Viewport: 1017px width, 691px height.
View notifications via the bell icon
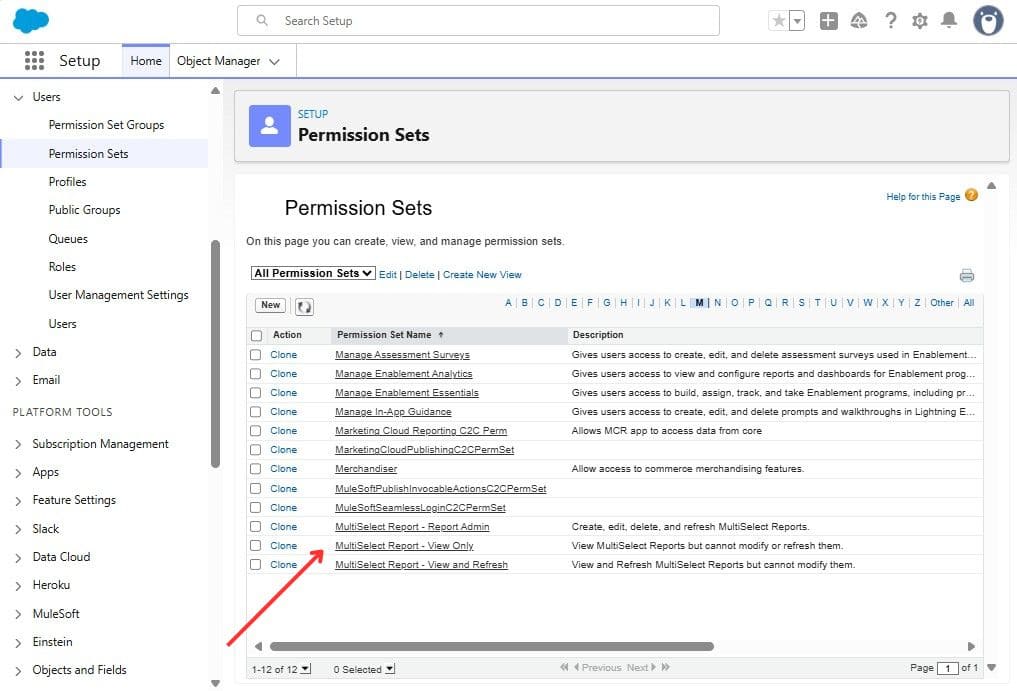pyautogui.click(x=950, y=20)
